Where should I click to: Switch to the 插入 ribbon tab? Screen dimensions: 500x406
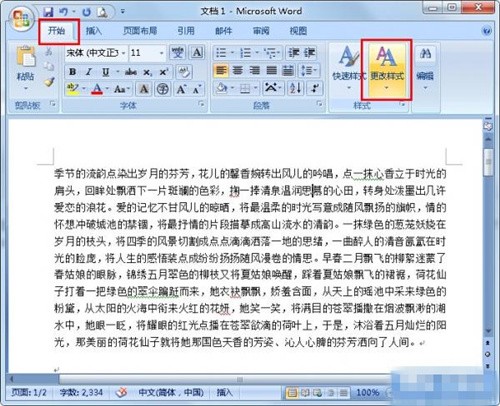(x=94, y=31)
